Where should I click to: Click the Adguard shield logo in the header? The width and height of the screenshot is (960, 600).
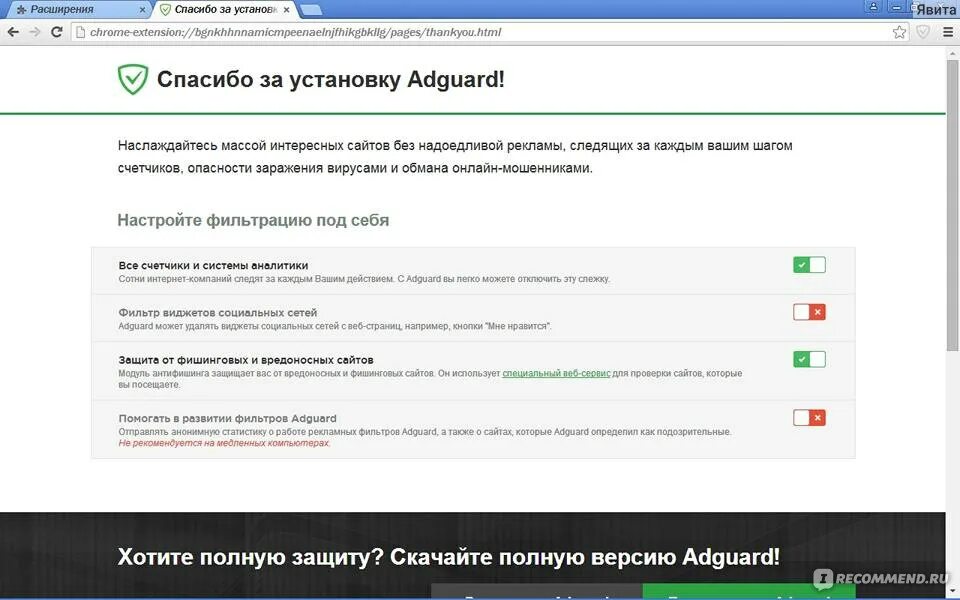click(133, 79)
